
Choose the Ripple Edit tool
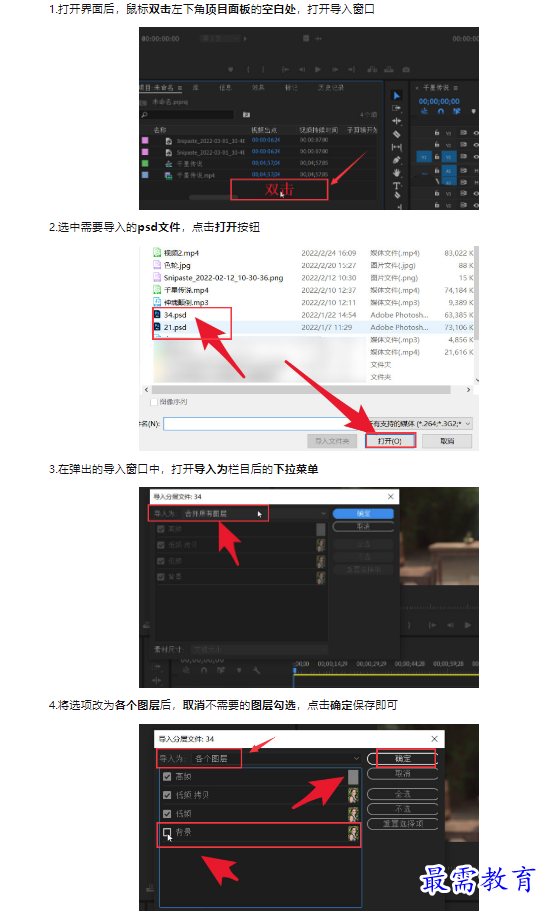click(x=397, y=121)
